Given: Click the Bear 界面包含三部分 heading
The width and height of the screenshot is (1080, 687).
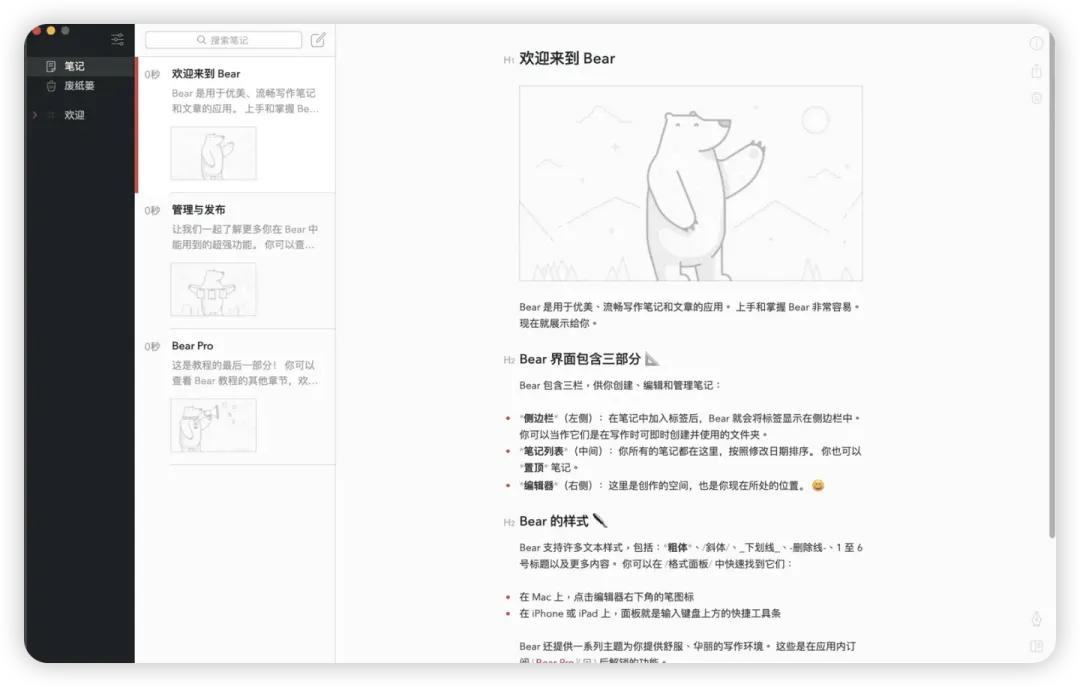Looking at the screenshot, I should pos(580,359).
